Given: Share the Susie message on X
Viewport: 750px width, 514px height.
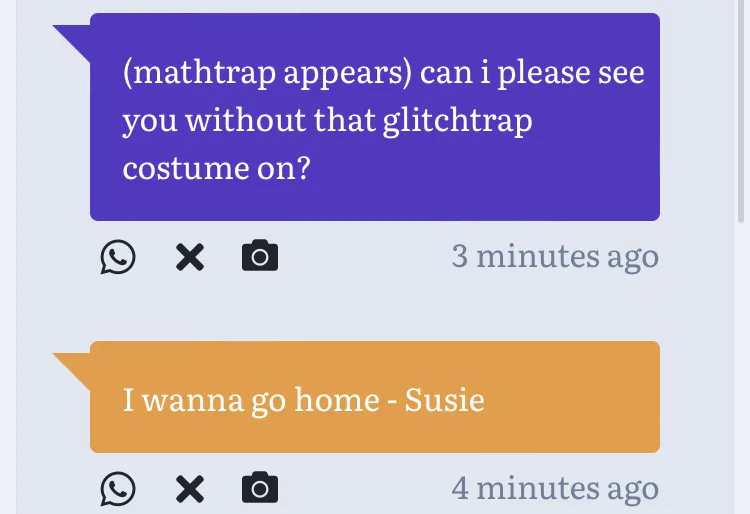Looking at the screenshot, I should (190, 488).
